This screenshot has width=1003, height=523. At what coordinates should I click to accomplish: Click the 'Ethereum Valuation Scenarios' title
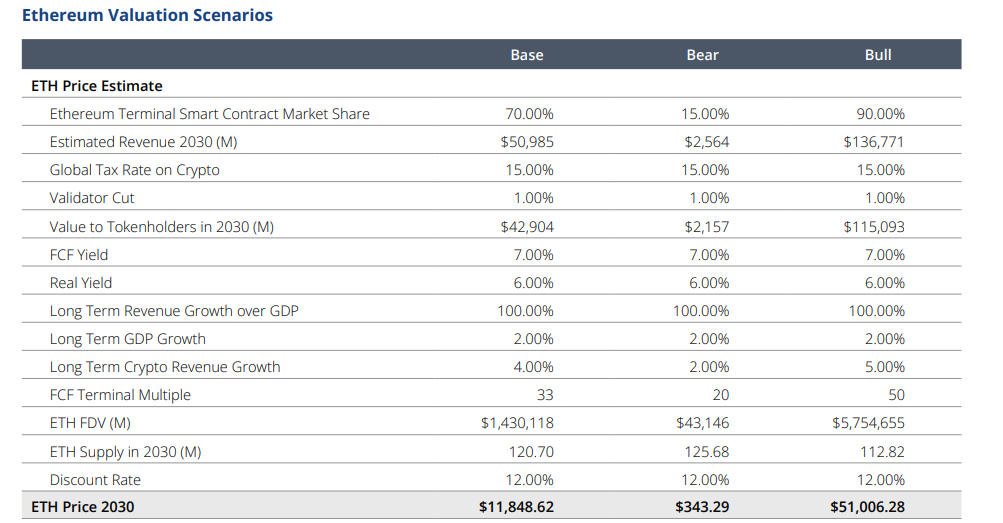[x=147, y=15]
